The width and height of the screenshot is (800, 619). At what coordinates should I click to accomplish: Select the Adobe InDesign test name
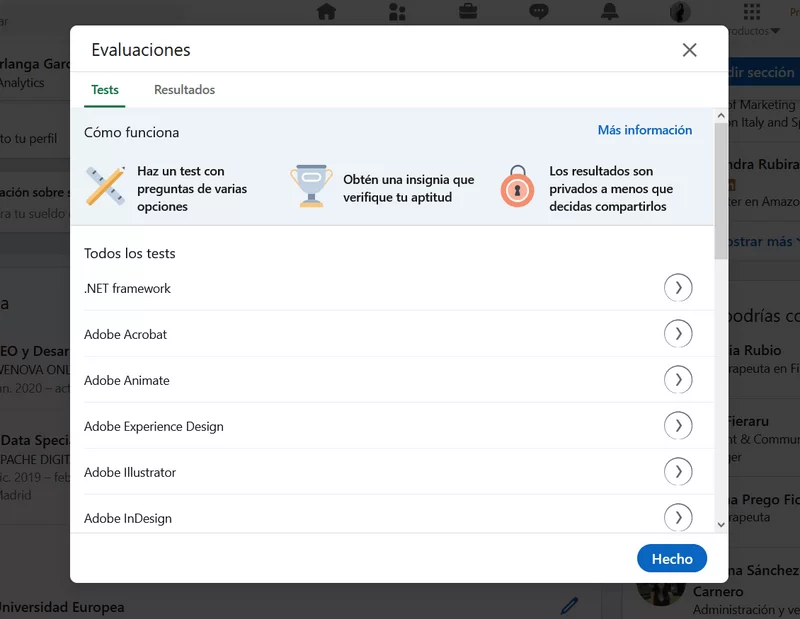[128, 518]
